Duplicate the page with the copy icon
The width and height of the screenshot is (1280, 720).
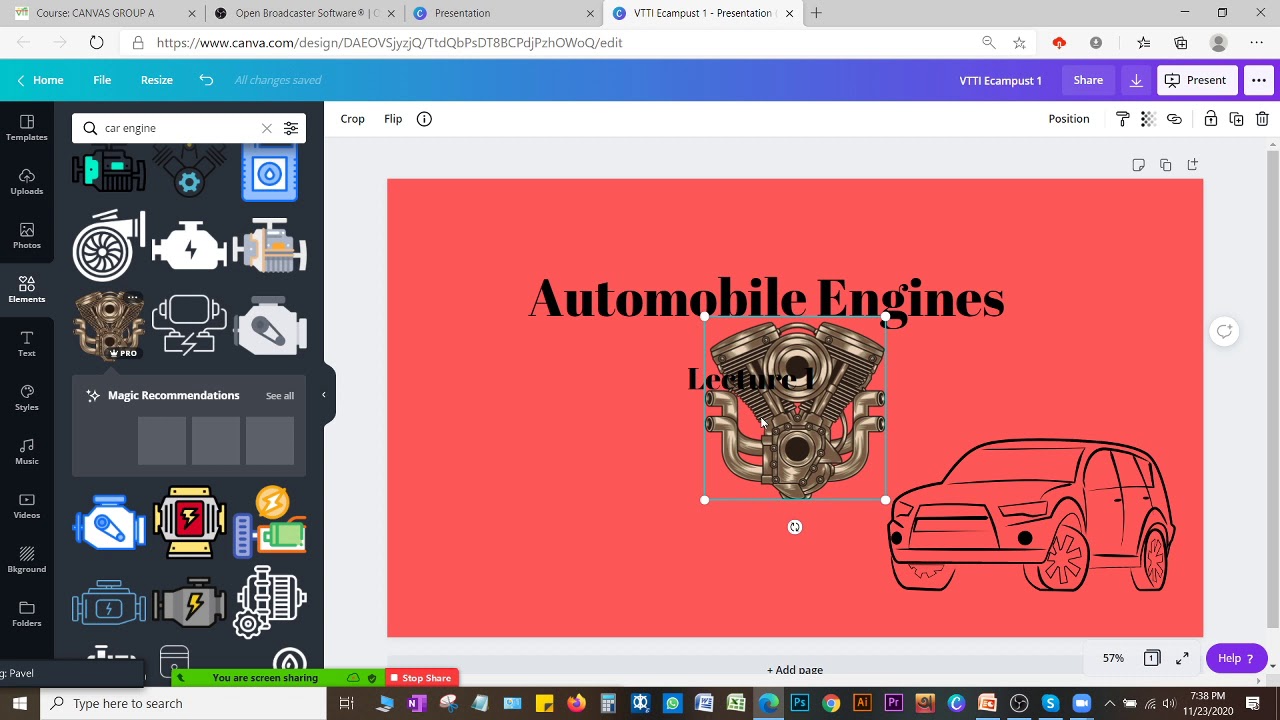1165,165
